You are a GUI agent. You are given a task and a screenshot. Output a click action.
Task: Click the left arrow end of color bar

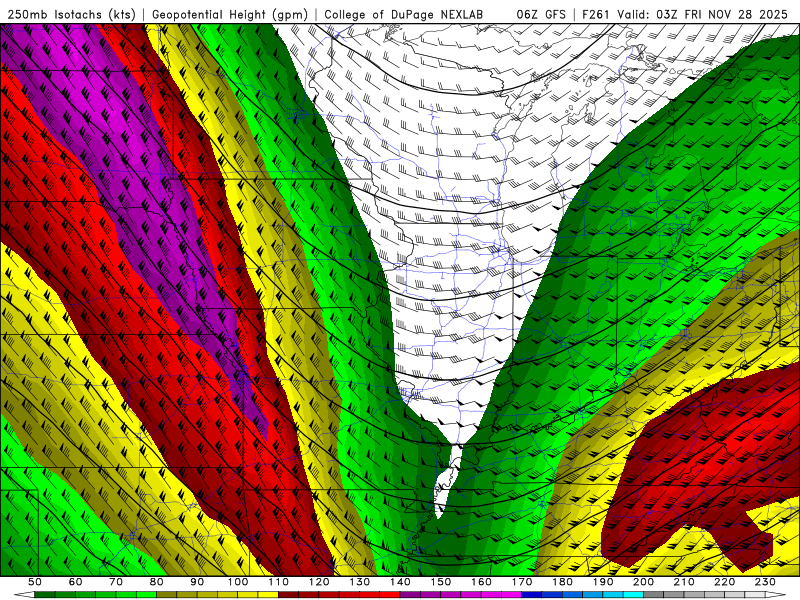(24, 594)
